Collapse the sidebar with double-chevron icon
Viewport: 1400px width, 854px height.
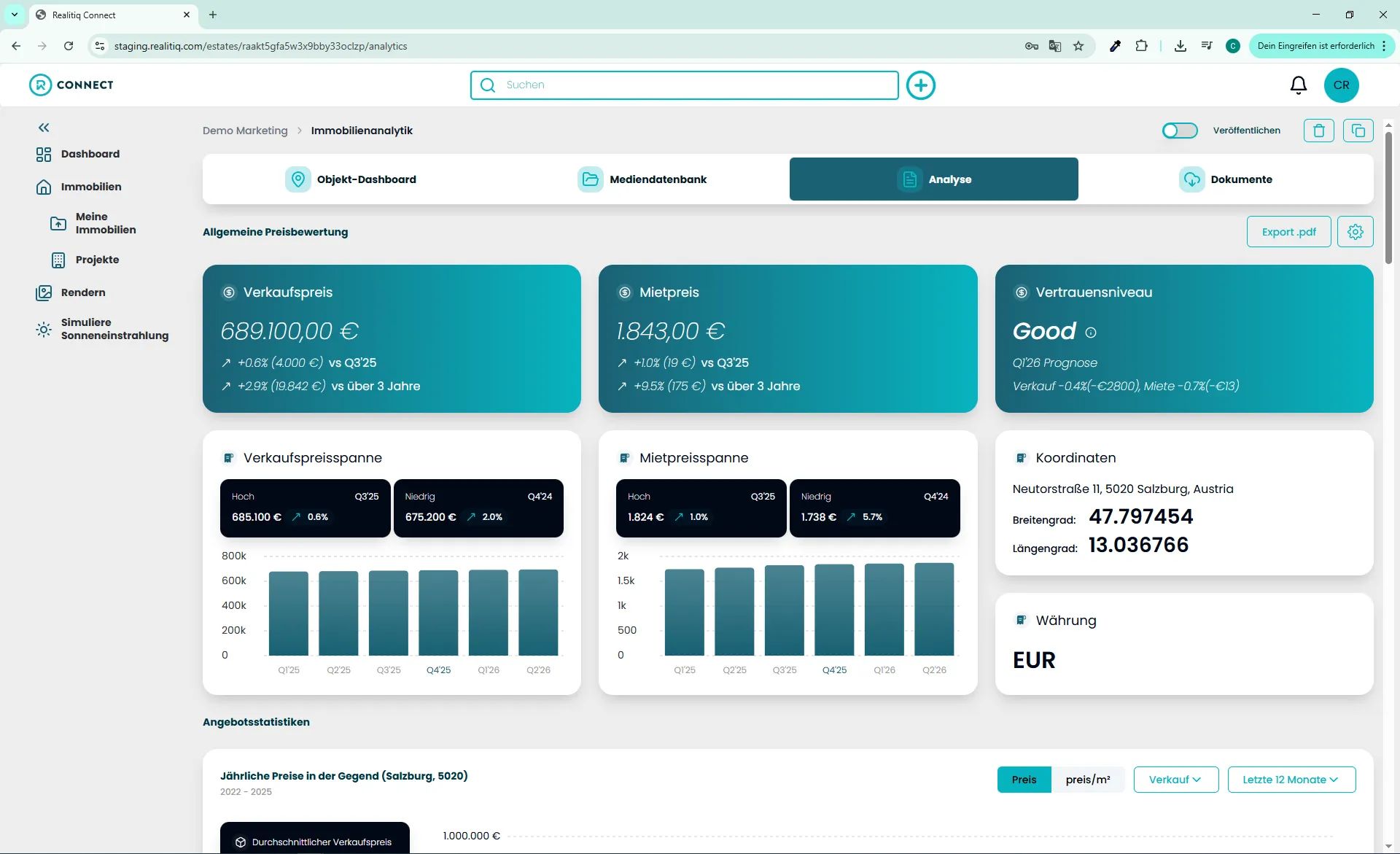44,128
